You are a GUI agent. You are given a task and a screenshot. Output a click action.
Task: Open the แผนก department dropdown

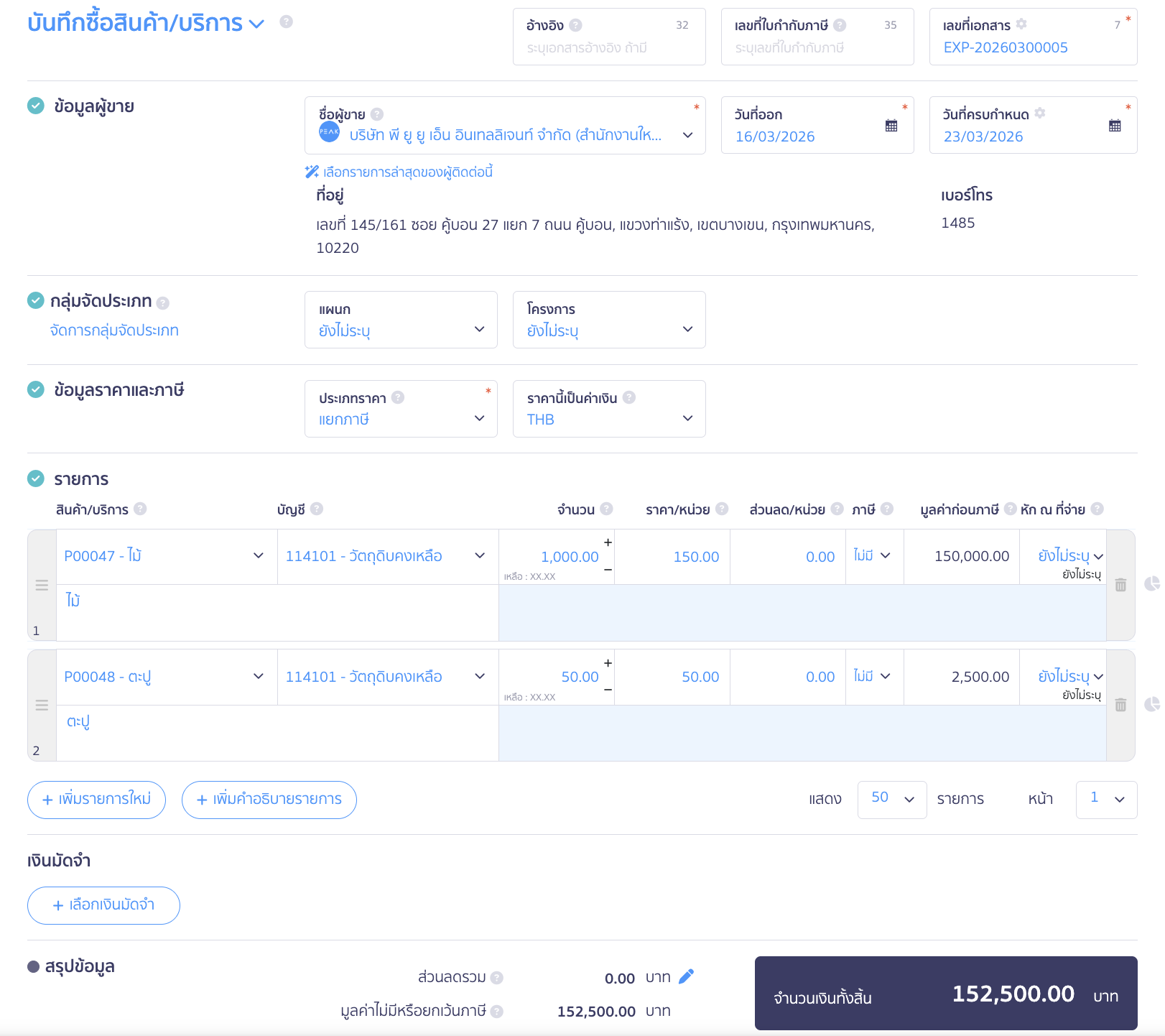(x=401, y=320)
